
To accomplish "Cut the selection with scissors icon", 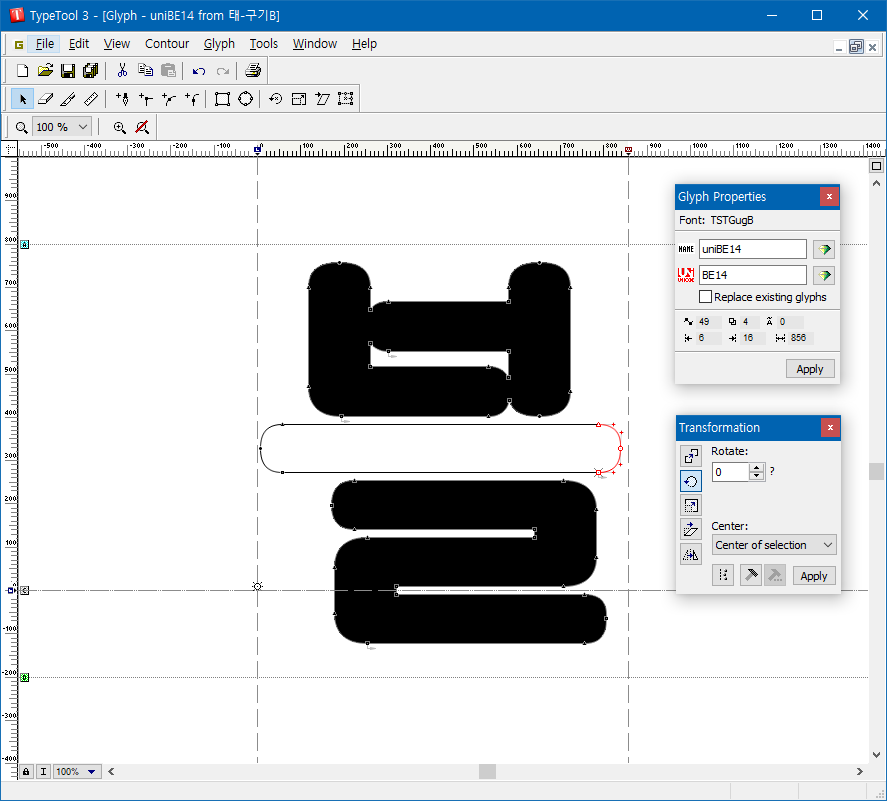I will pyautogui.click(x=122, y=71).
